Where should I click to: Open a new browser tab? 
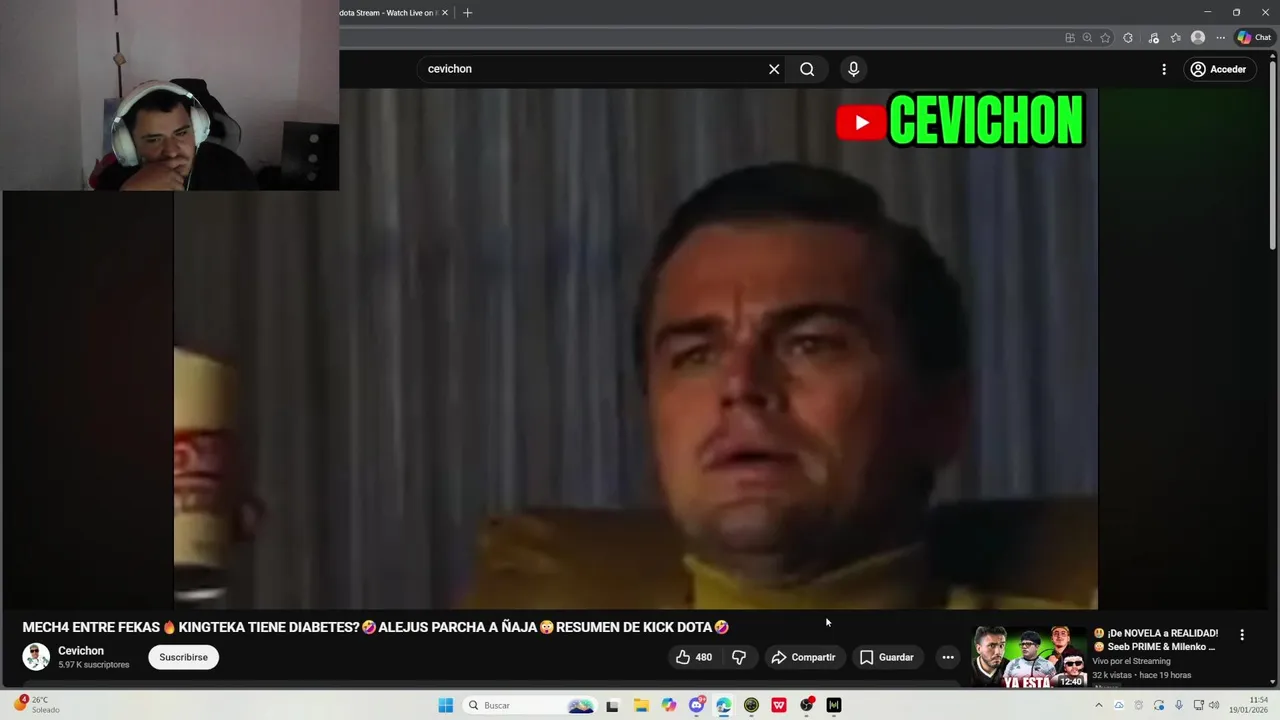[467, 13]
